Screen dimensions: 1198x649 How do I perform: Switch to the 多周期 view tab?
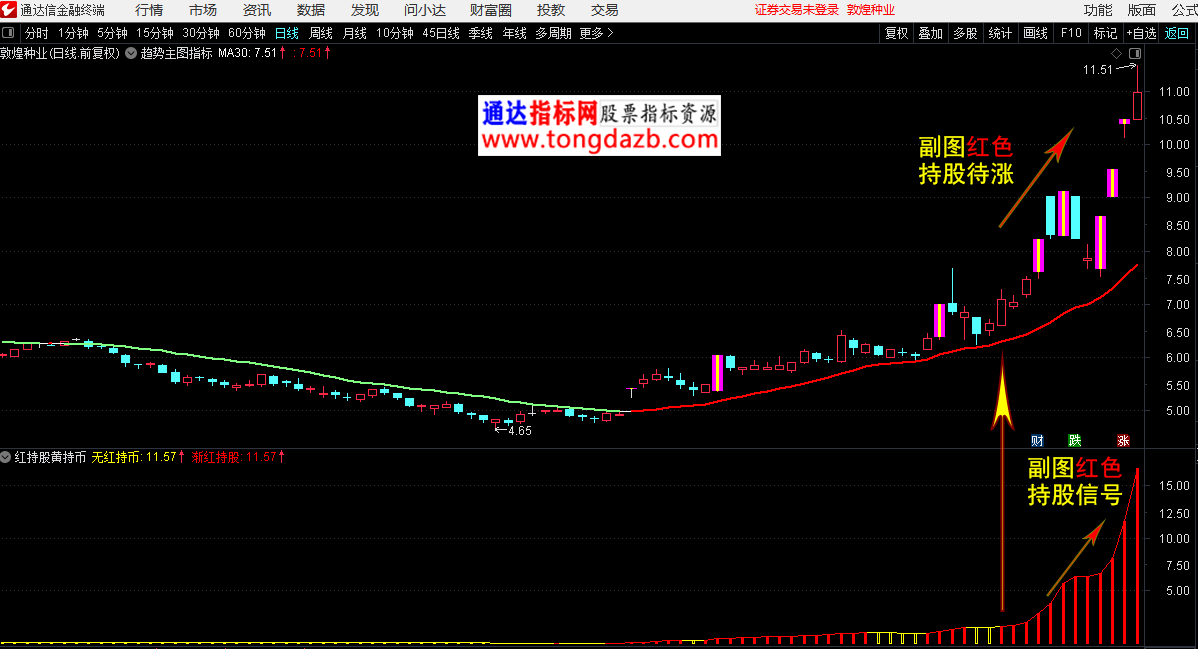(x=553, y=33)
